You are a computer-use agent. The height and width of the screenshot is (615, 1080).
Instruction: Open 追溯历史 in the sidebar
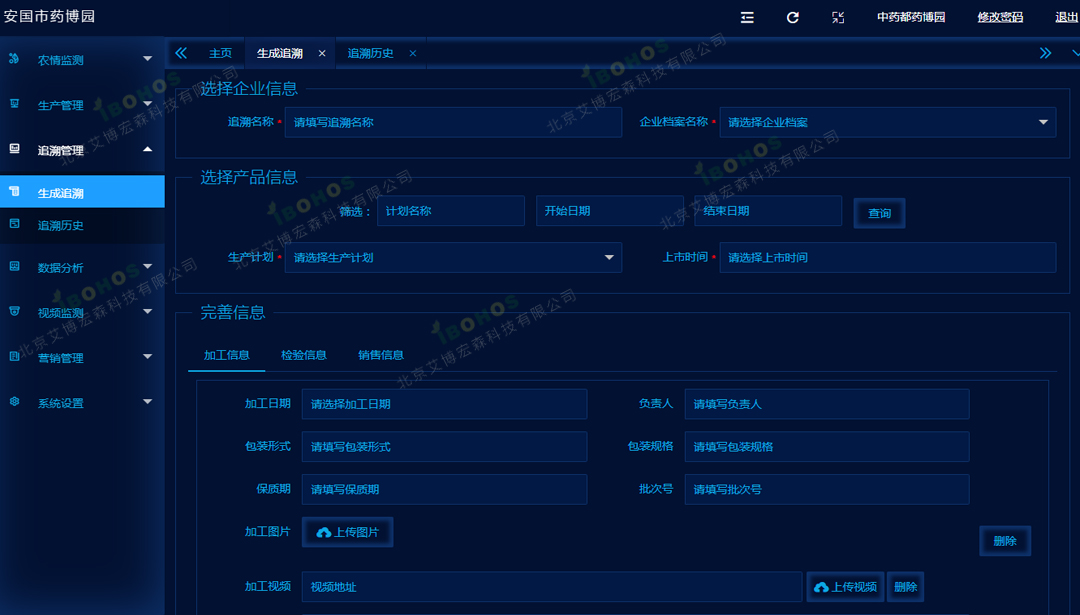(x=61, y=225)
